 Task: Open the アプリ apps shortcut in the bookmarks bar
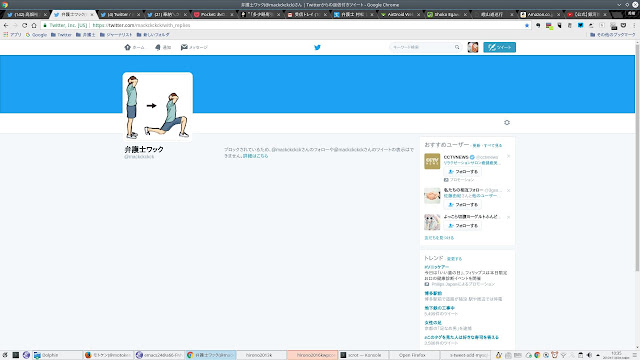[12, 35]
